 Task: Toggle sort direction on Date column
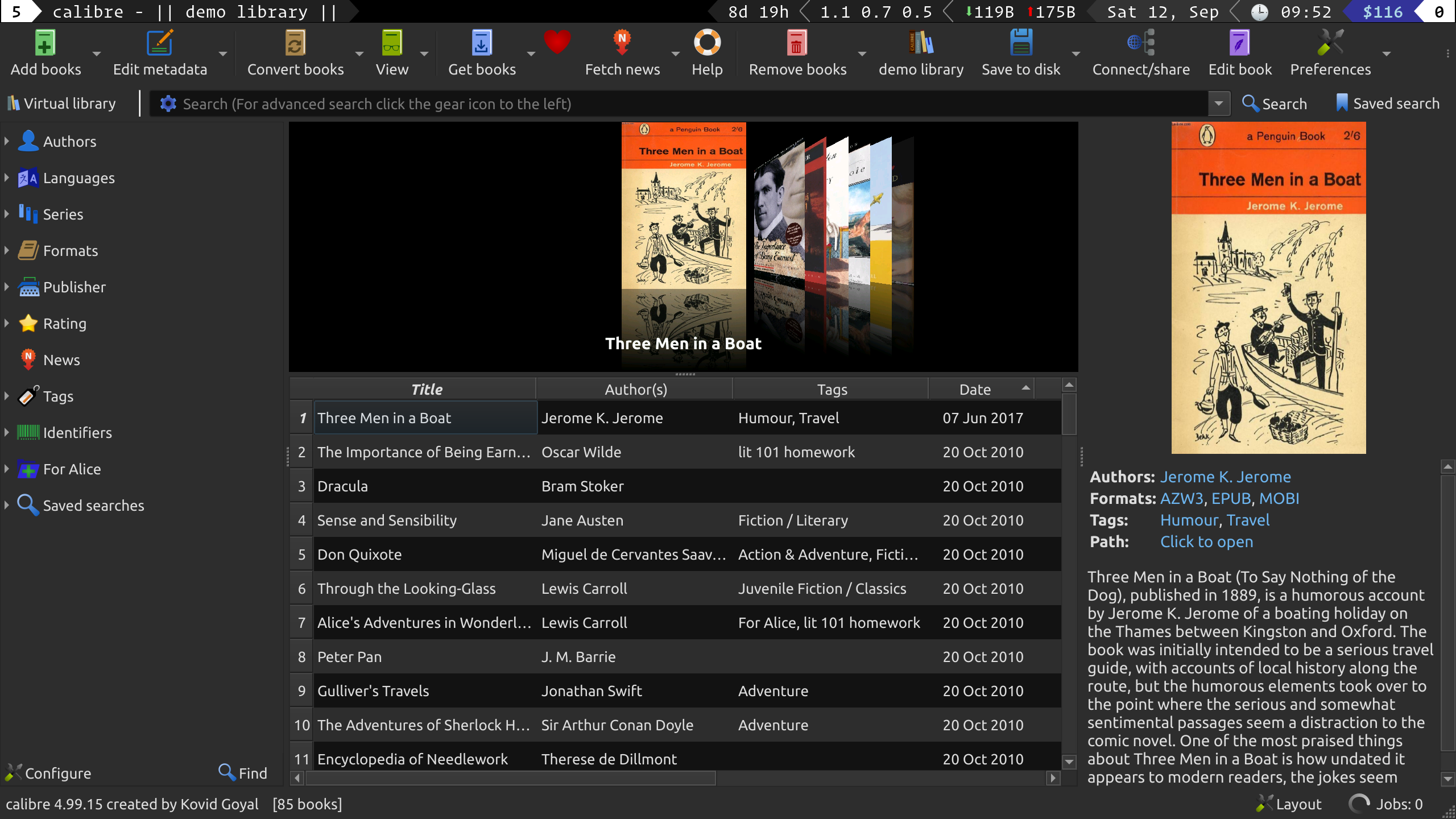coord(974,389)
